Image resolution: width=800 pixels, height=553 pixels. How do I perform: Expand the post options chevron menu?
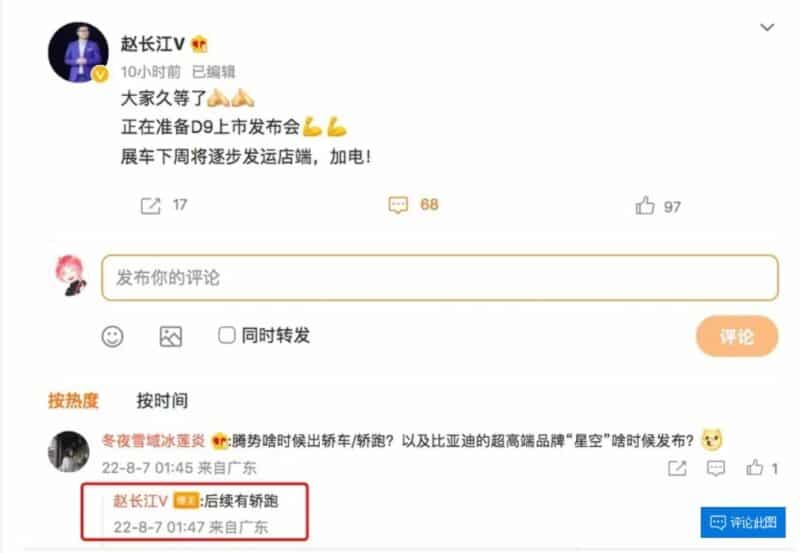pyautogui.click(x=767, y=27)
